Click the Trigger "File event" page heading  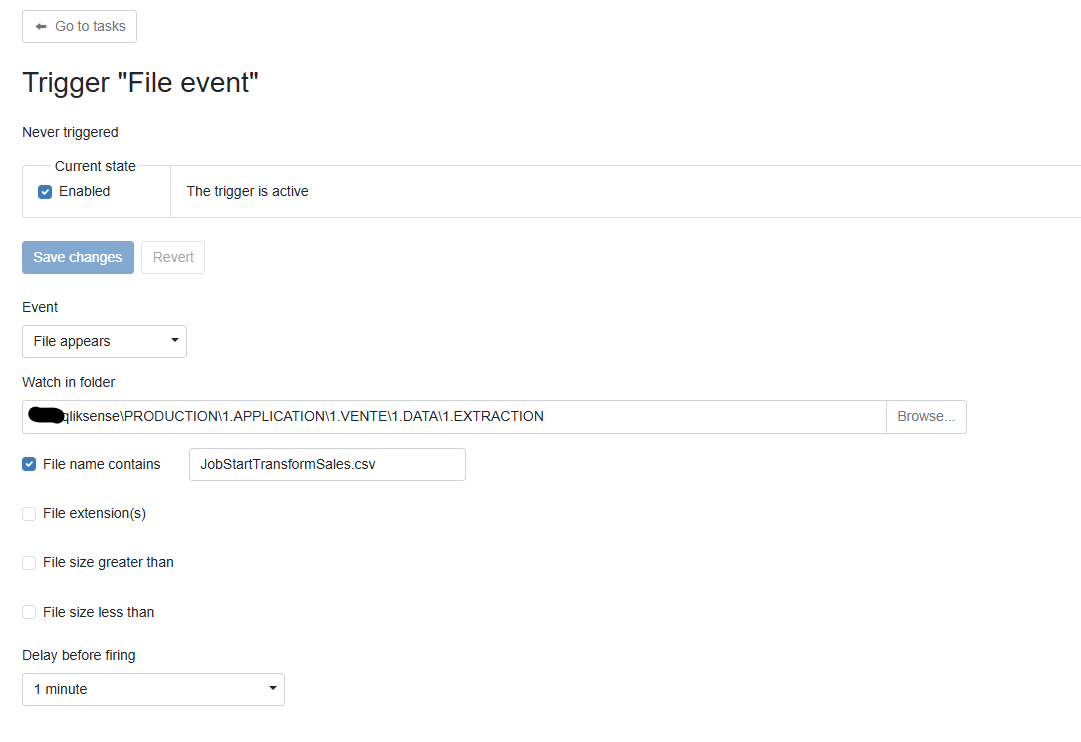pos(140,83)
